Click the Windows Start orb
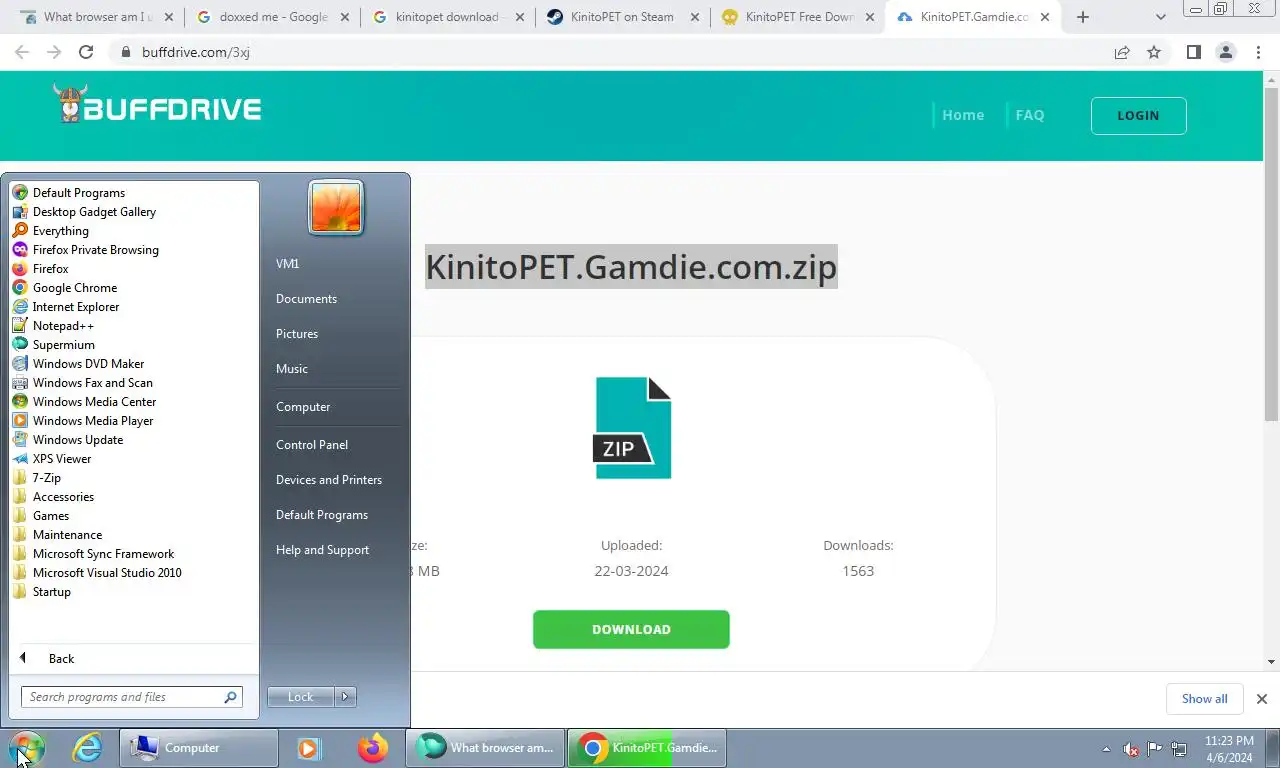1280x768 pixels. (x=27, y=747)
